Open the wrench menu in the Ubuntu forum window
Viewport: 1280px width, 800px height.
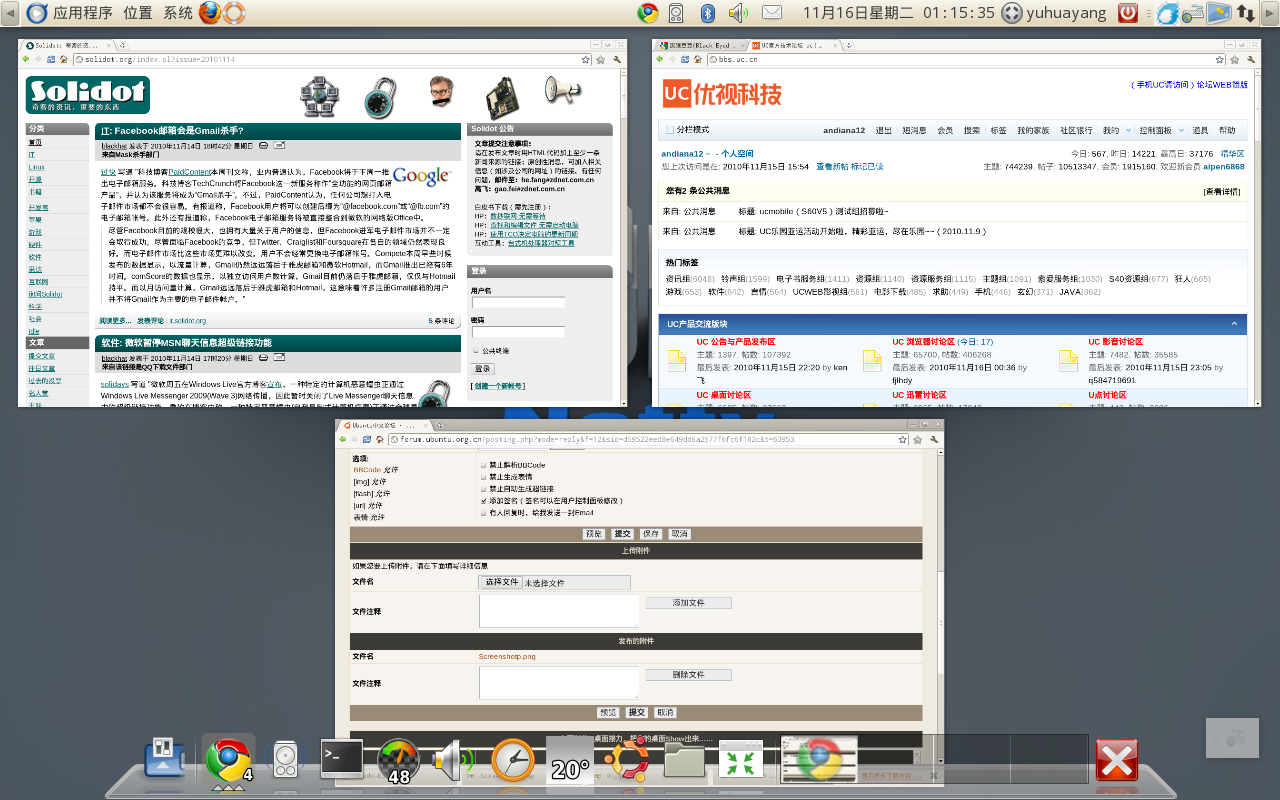pos(932,439)
